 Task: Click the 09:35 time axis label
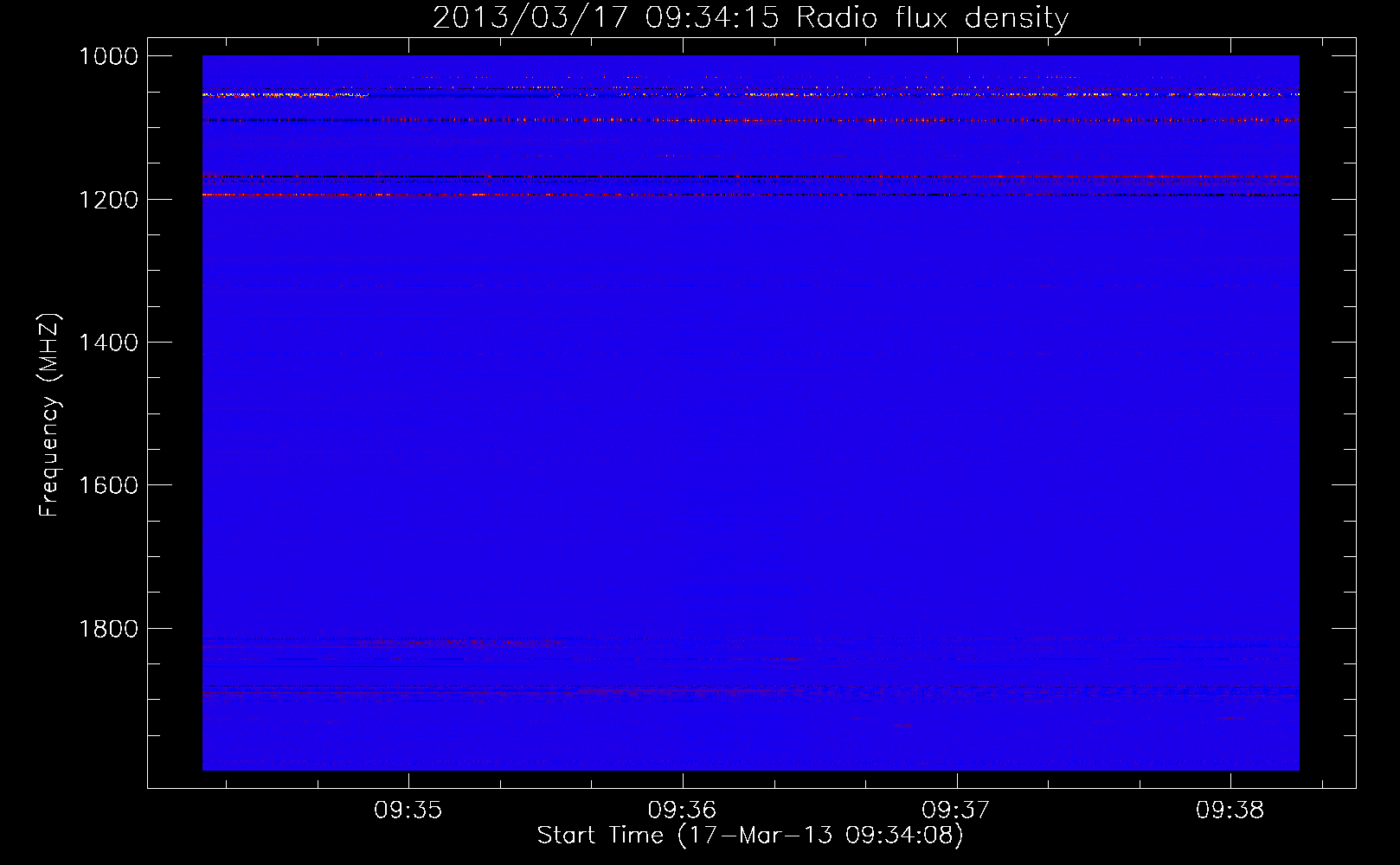click(x=408, y=811)
